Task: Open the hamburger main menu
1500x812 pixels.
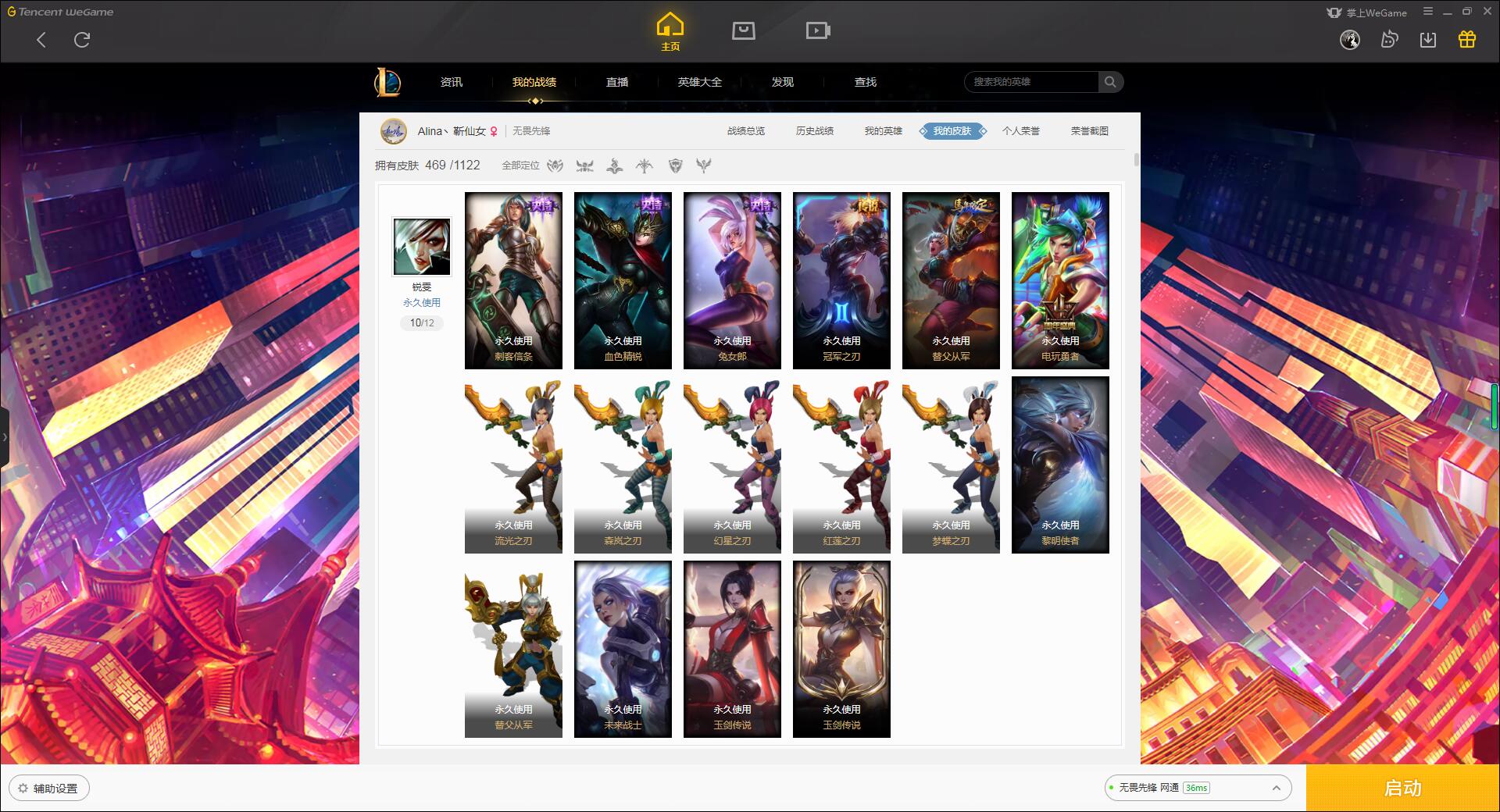Action: [1428, 12]
